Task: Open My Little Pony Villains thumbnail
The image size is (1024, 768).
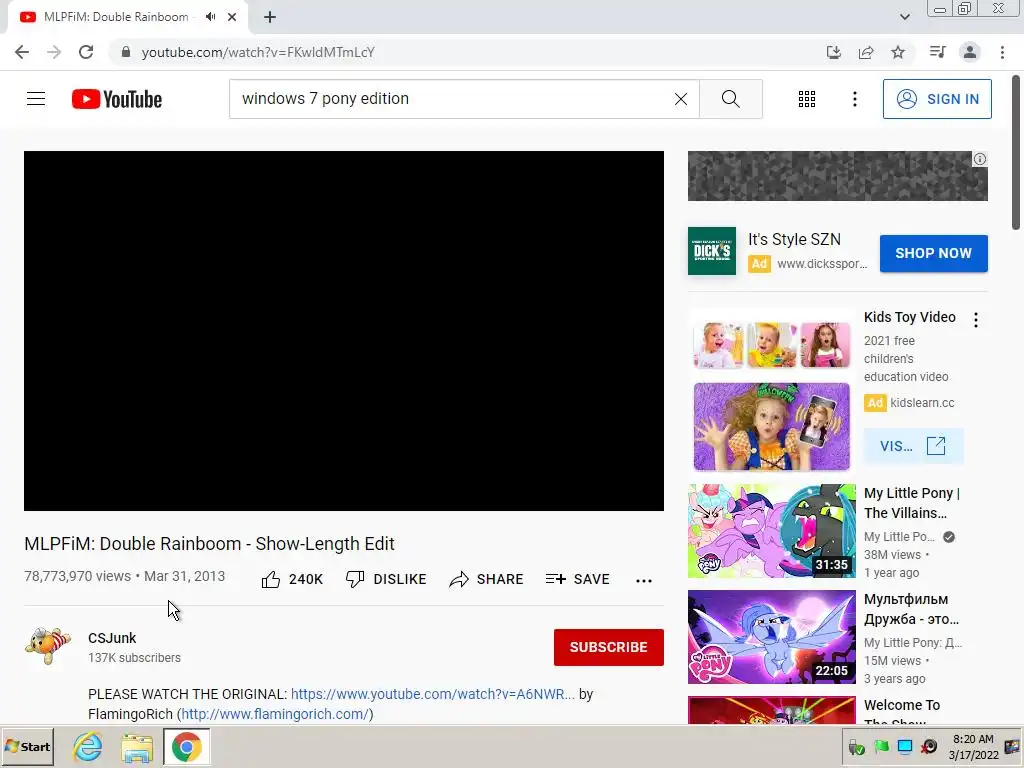Action: 771,531
